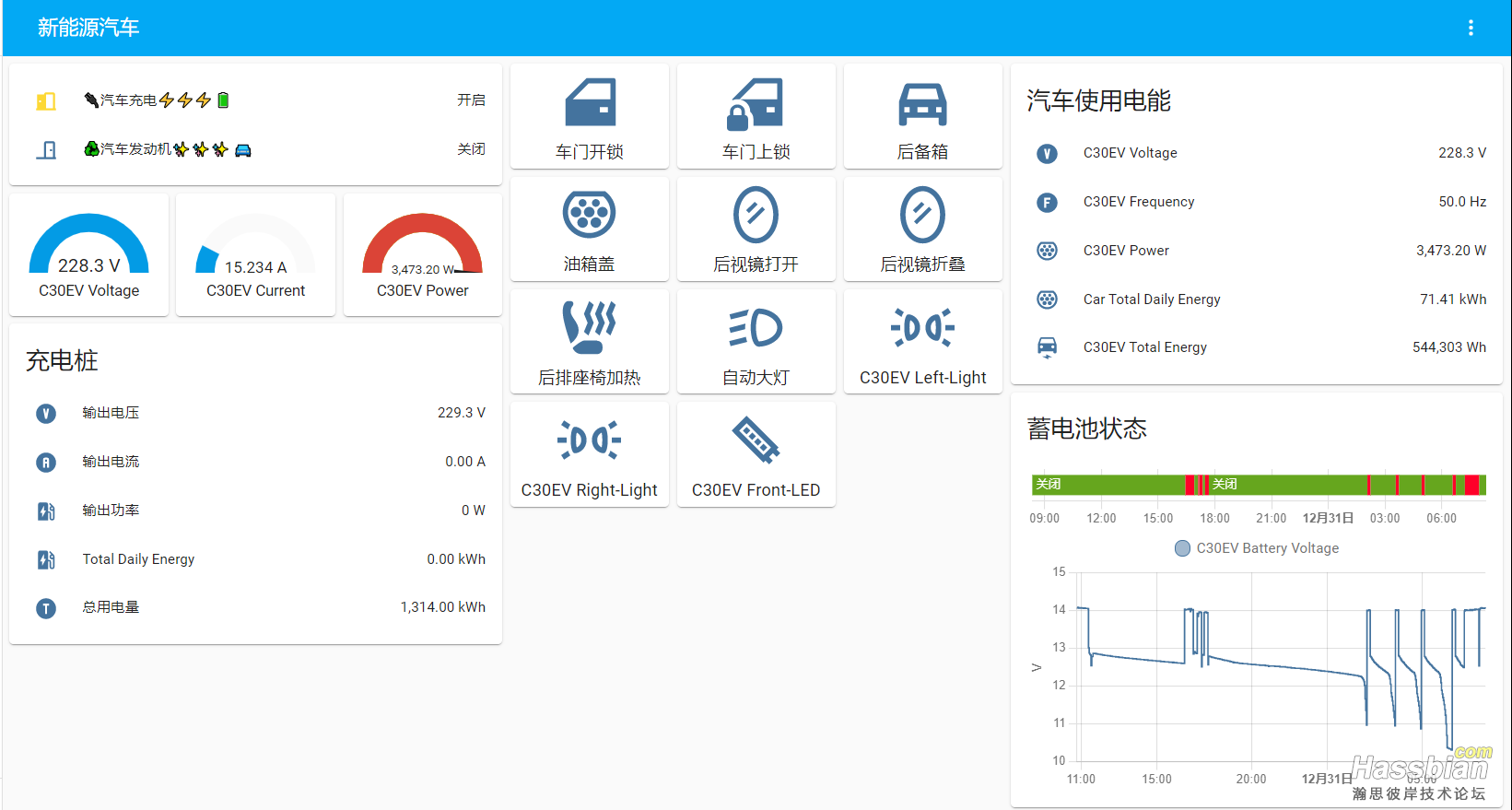The width and height of the screenshot is (1512, 810).
Task: Click the C30EV Right-Light icon
Action: tap(590, 440)
